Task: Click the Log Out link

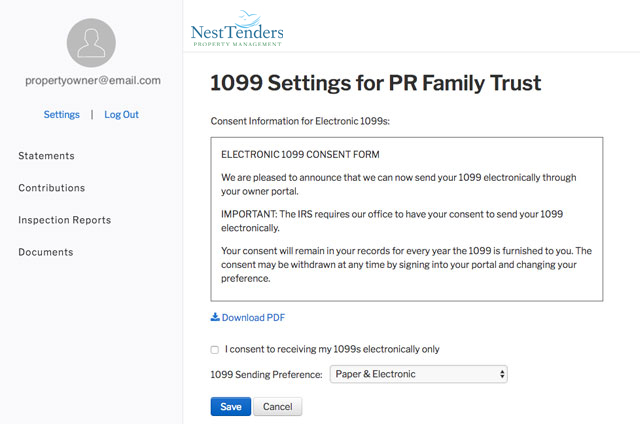Action: pyautogui.click(x=121, y=114)
